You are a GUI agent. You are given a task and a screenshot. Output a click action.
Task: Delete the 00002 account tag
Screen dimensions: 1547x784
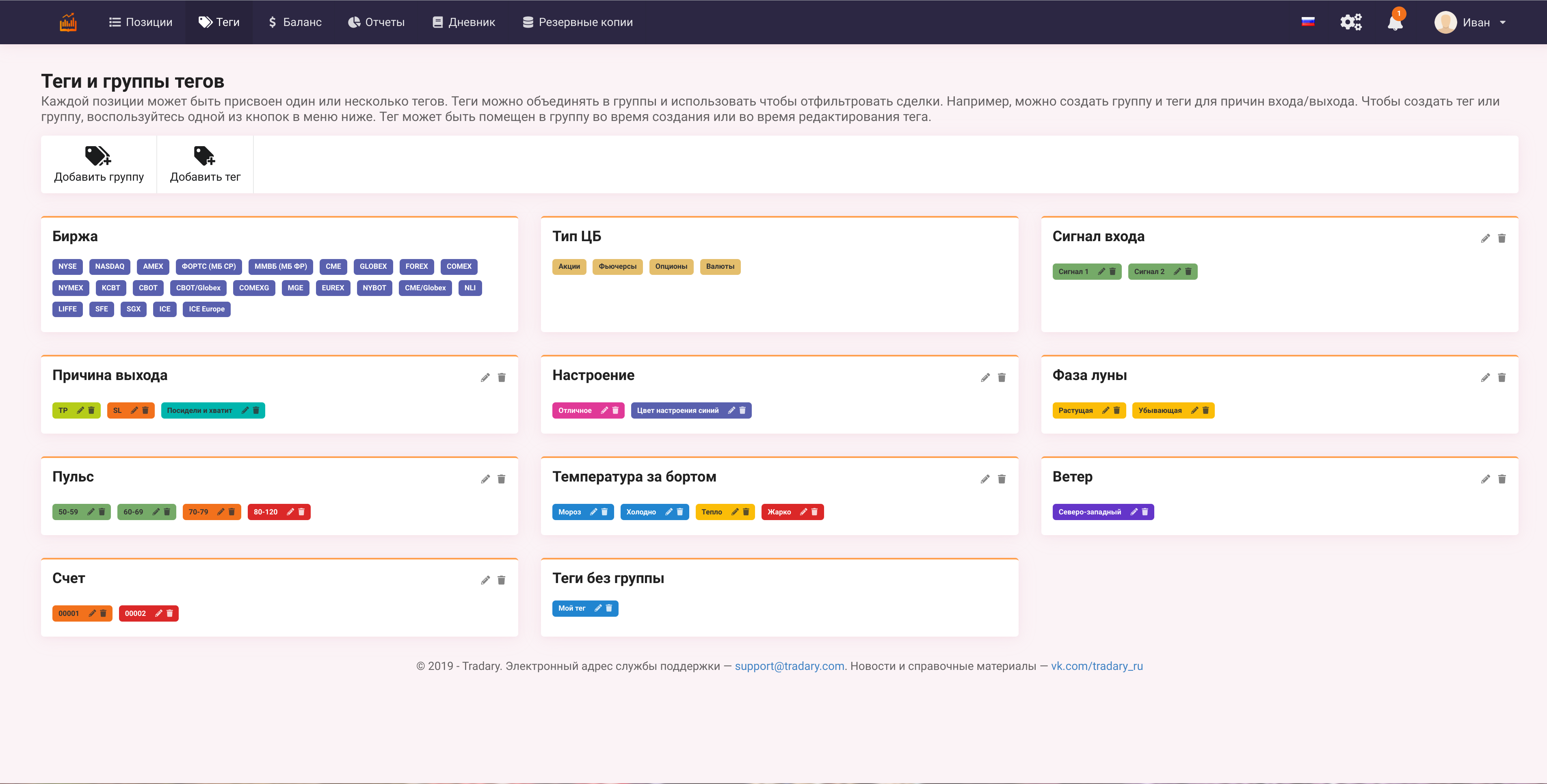(x=169, y=613)
